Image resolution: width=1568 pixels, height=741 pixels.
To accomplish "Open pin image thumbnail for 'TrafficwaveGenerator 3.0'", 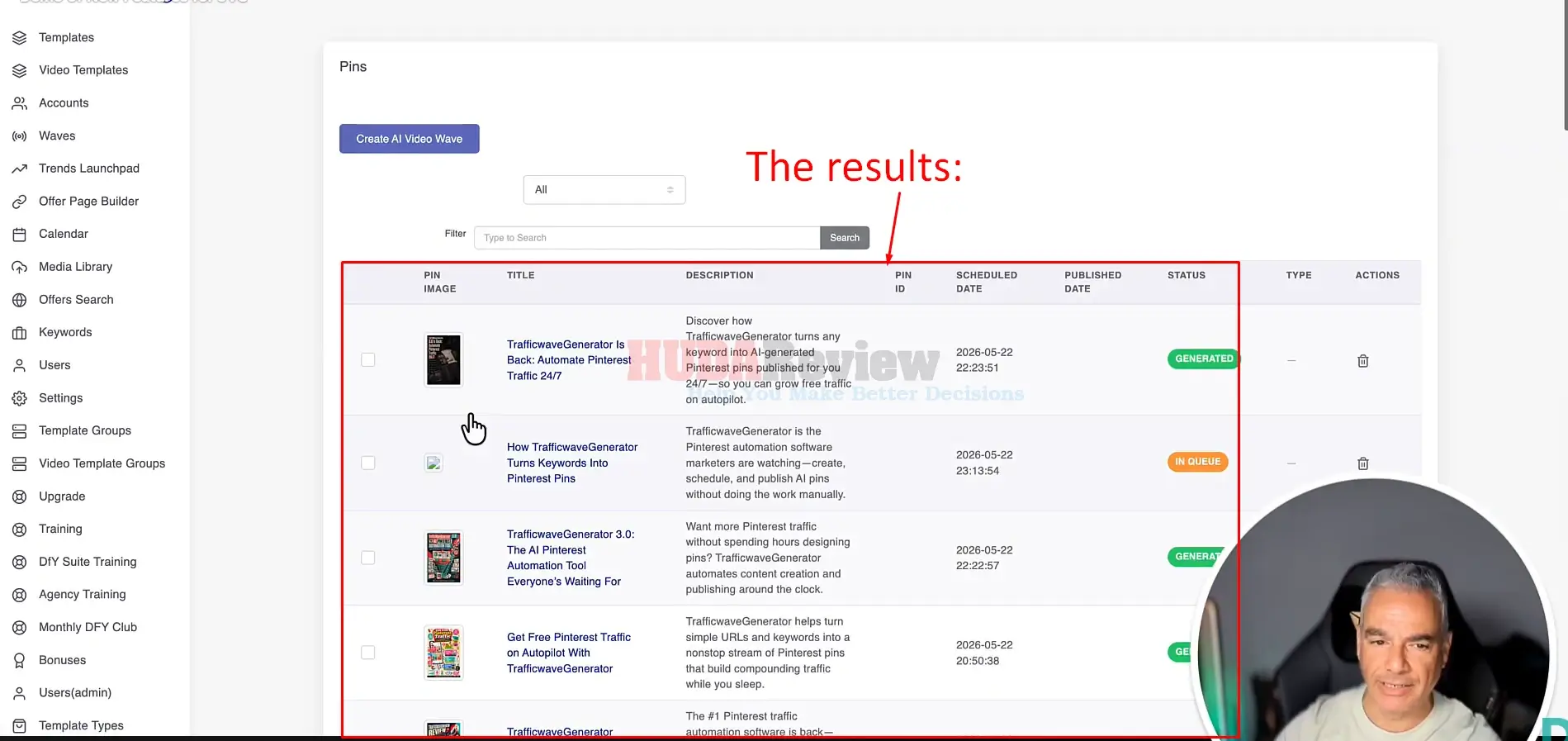I will click(x=443, y=558).
